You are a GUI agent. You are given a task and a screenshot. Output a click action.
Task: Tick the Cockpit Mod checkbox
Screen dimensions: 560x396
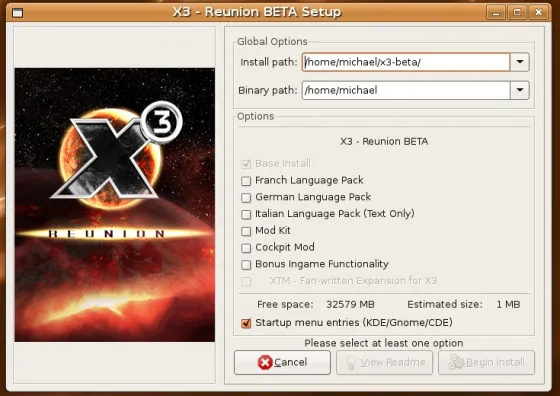click(246, 248)
